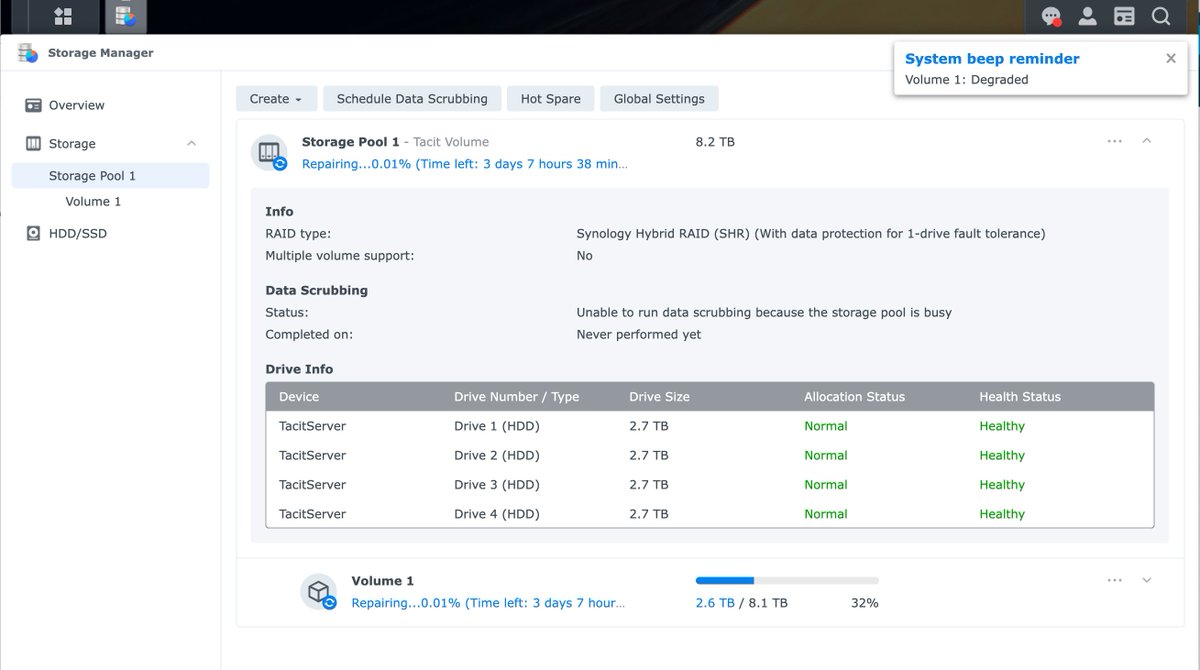Viewport: 1200px width, 670px height.
Task: Select Volume 1 in sidebar tree
Action: [x=93, y=202]
